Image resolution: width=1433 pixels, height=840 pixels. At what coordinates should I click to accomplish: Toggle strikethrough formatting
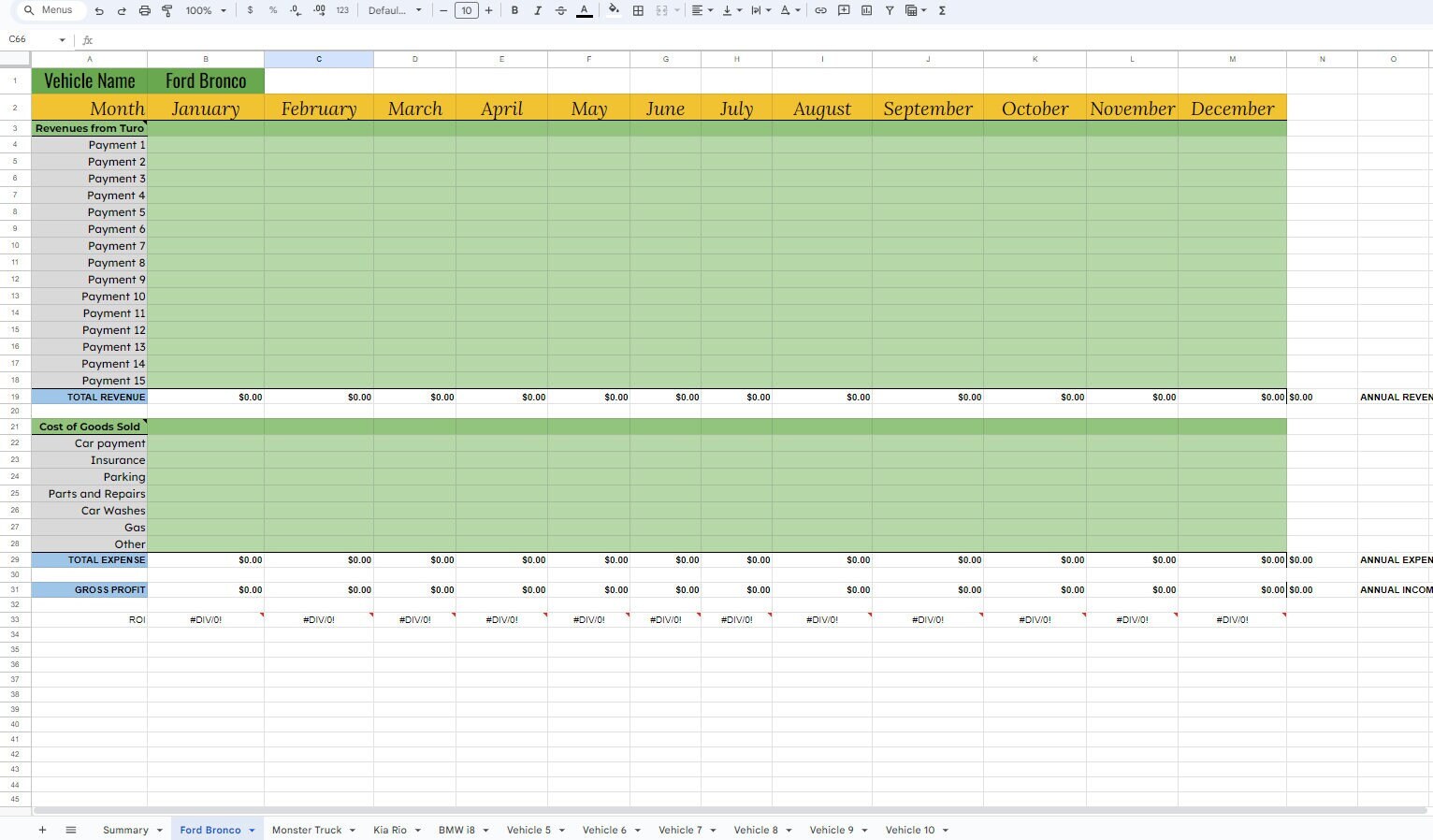(560, 10)
